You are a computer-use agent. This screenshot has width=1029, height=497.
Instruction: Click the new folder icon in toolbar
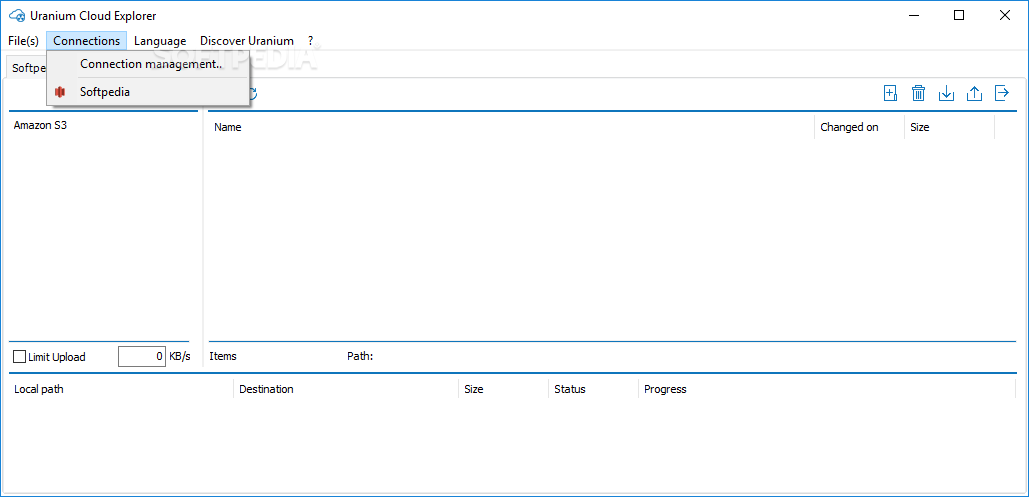click(x=891, y=93)
